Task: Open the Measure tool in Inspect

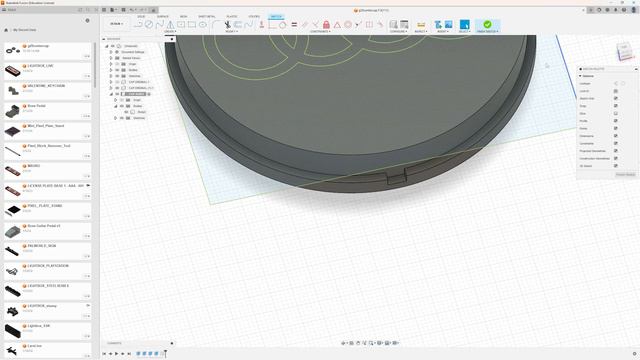Action: pos(421,25)
